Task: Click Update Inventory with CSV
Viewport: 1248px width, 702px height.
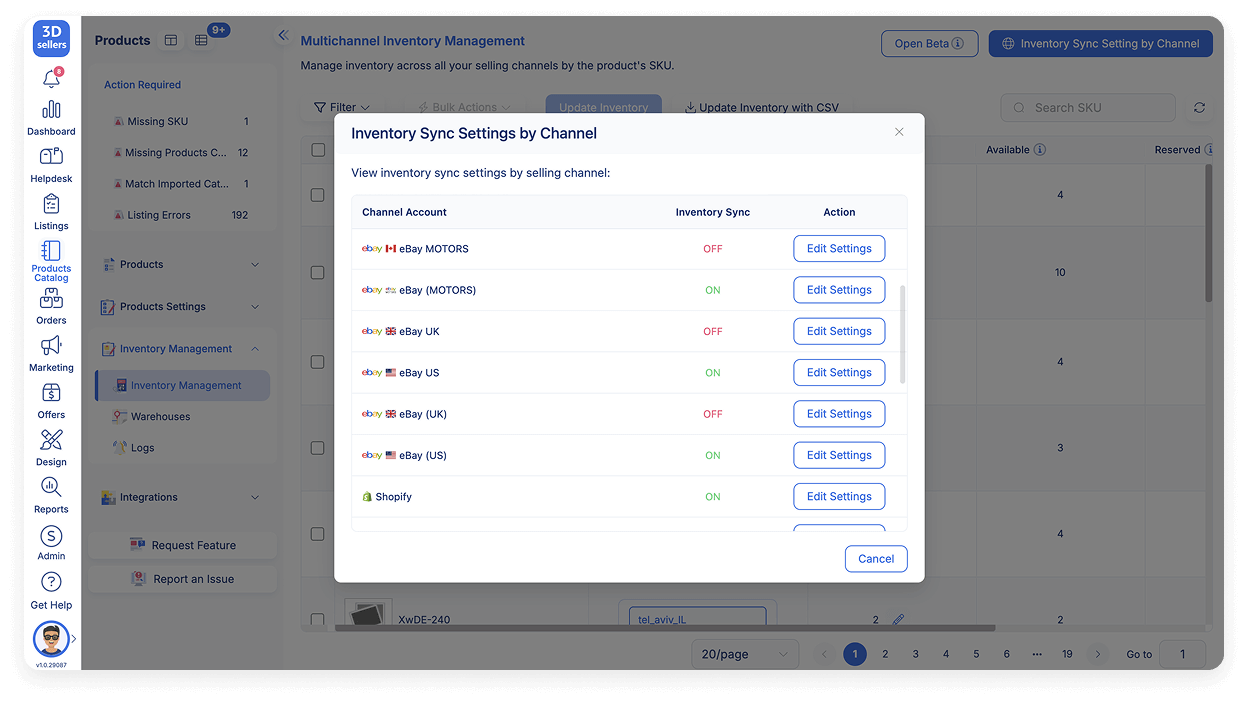Action: click(x=762, y=107)
